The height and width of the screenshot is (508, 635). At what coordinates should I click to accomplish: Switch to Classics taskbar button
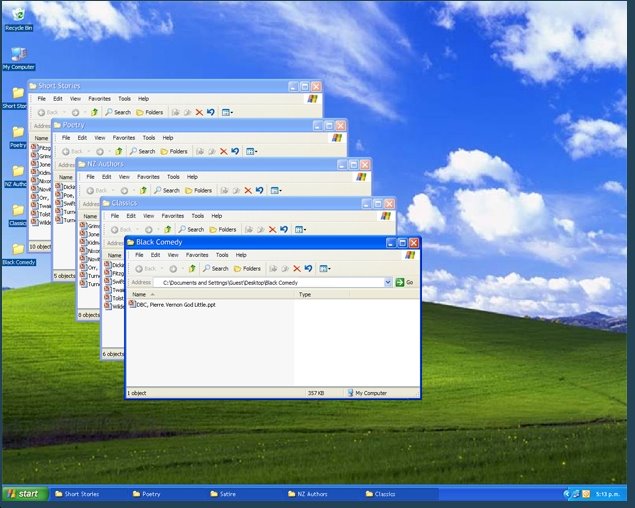click(401, 494)
